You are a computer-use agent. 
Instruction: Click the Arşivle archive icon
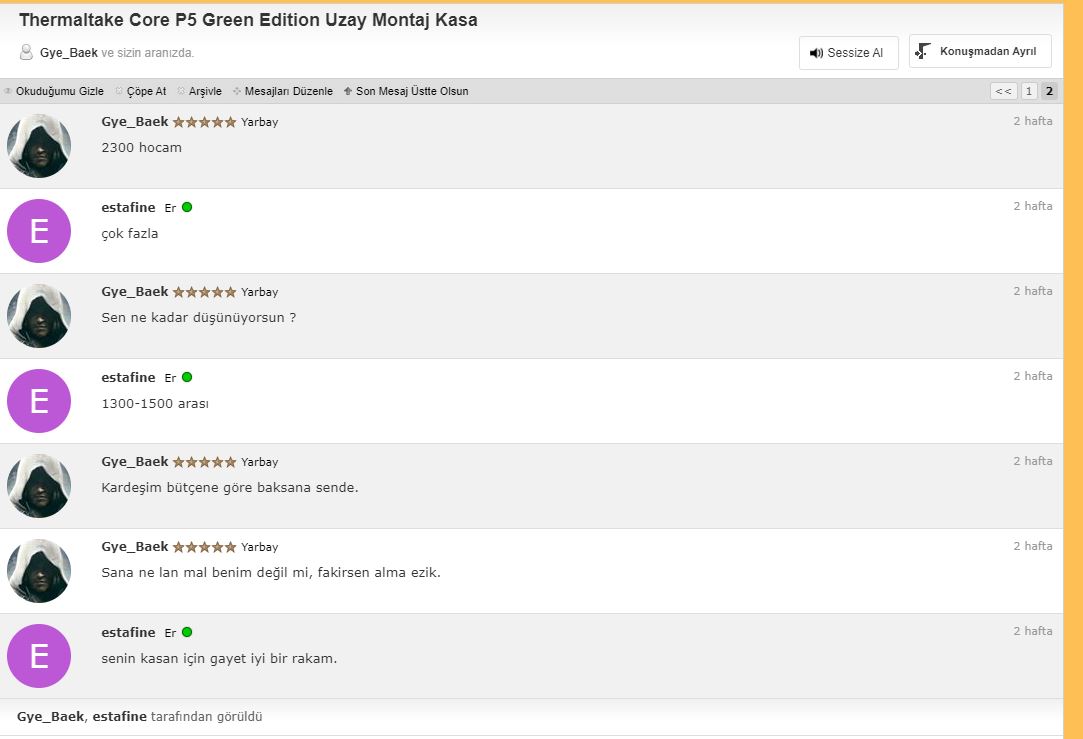(x=181, y=91)
